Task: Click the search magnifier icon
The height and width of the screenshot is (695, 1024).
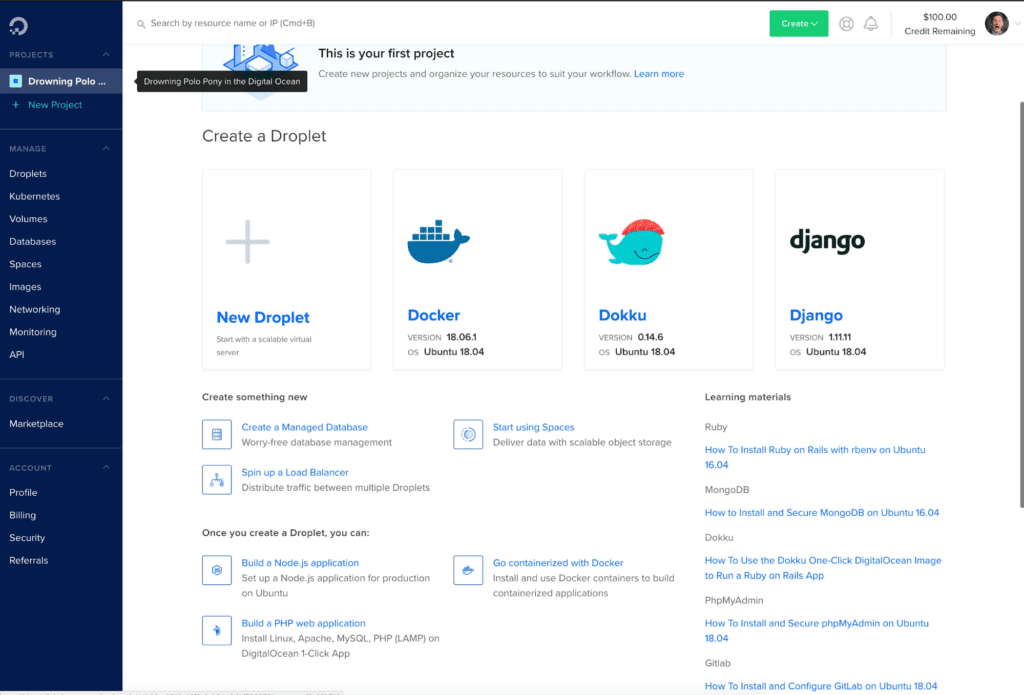Action: point(141,24)
